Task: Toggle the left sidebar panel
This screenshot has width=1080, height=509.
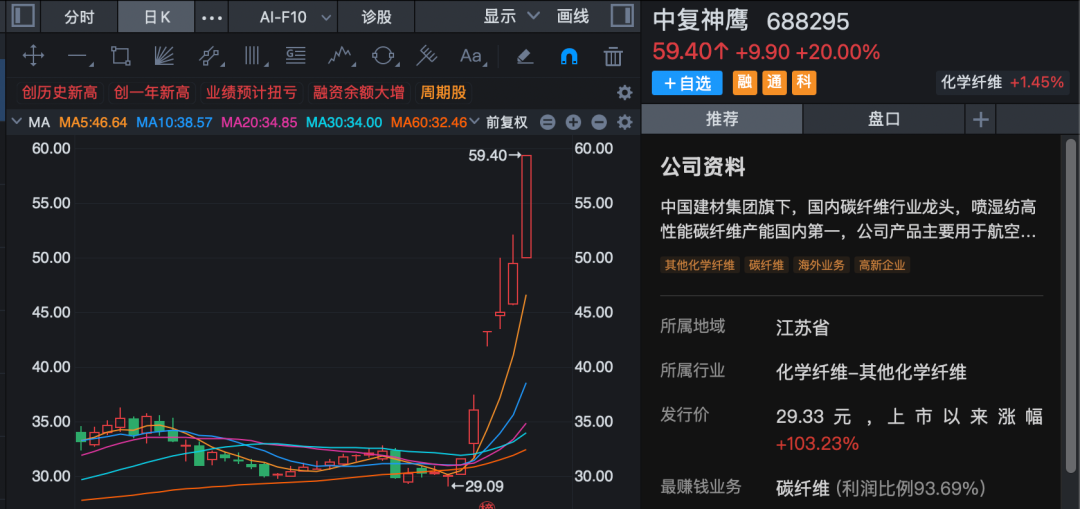Action: click(x=23, y=17)
